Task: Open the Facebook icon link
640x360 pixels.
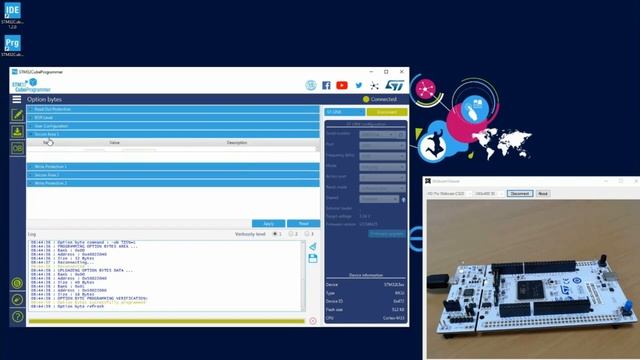Action: [326, 85]
